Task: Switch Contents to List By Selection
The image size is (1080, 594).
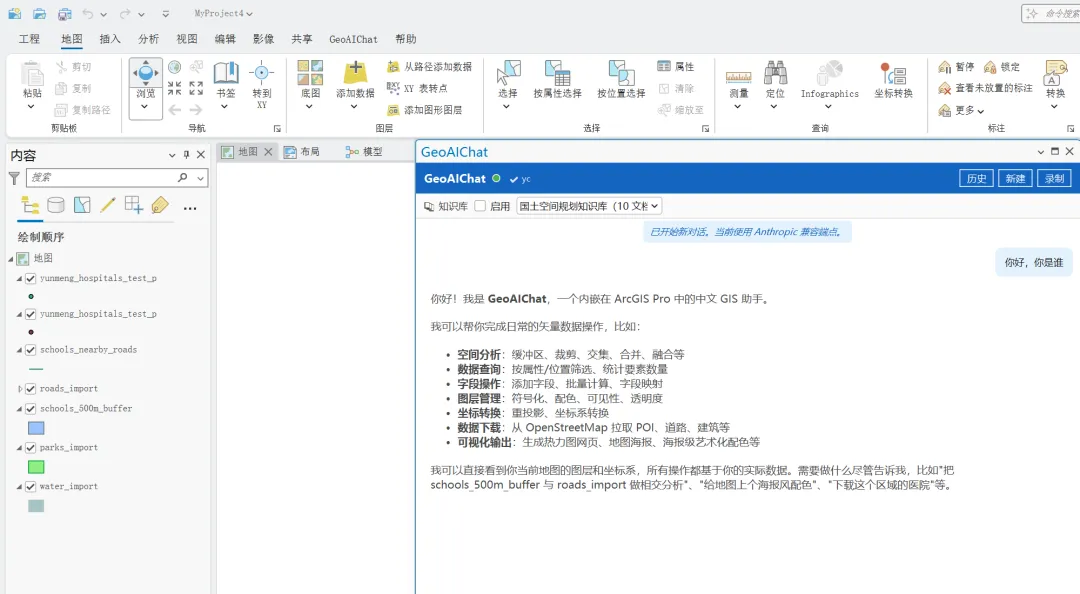Action: click(x=82, y=205)
